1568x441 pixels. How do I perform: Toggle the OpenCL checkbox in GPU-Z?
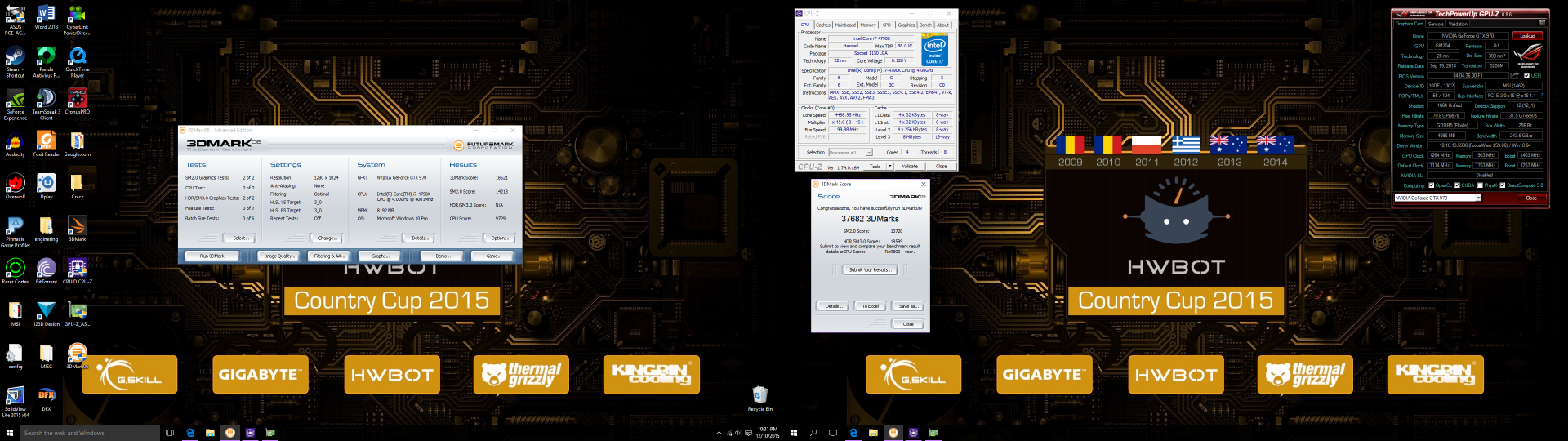pyautogui.click(x=1431, y=185)
